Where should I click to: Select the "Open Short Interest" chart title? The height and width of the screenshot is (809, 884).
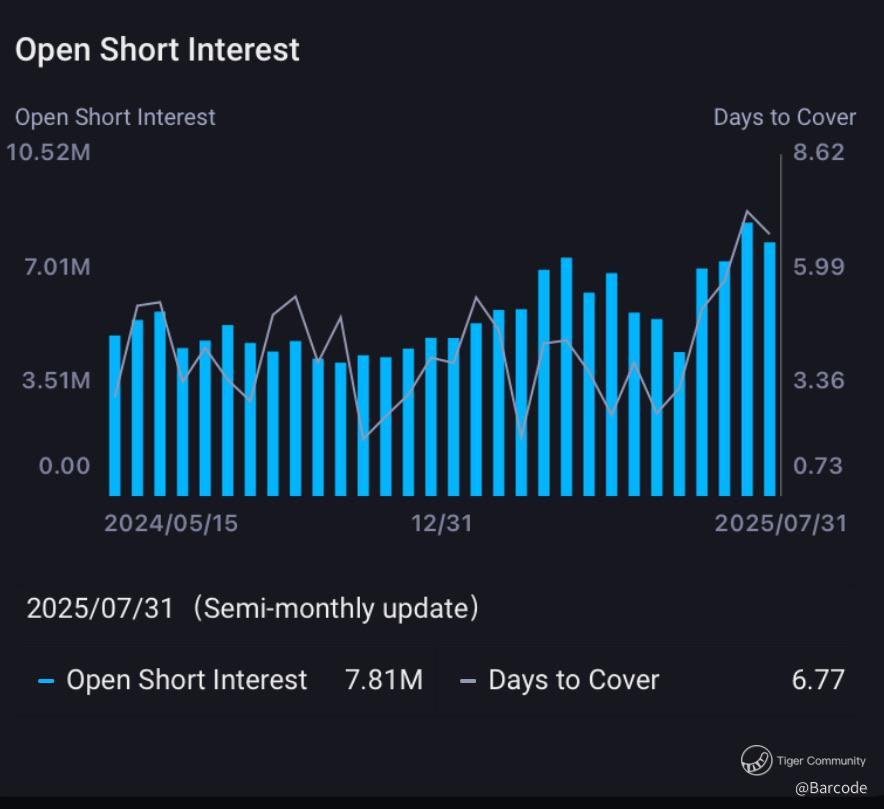pyautogui.click(x=157, y=50)
